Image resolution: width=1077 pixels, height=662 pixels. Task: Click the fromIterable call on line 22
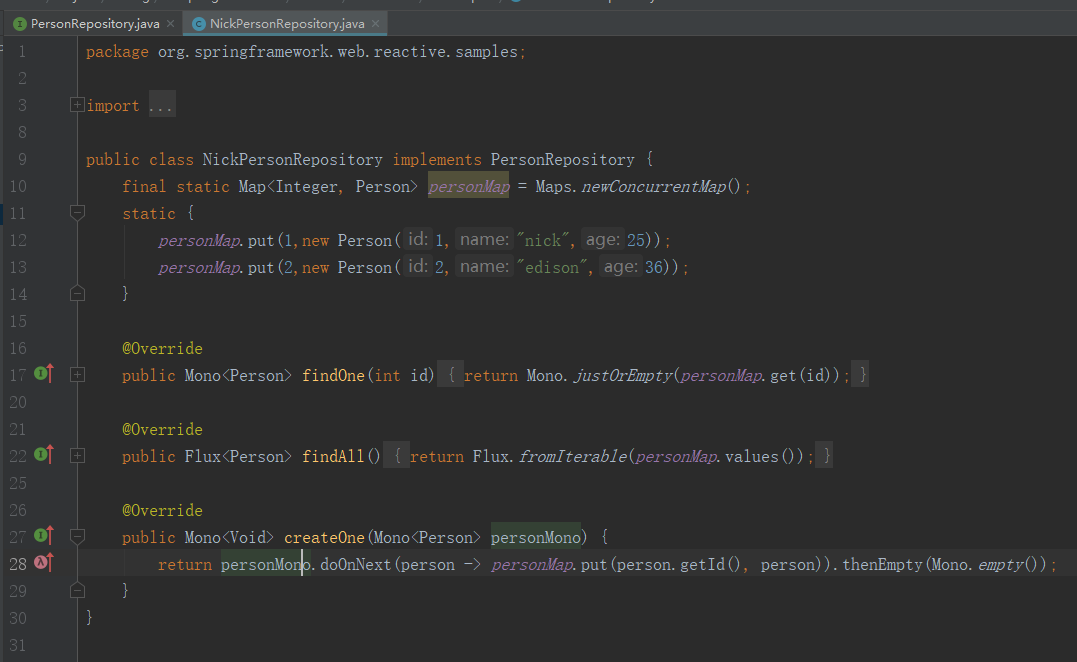tap(573, 456)
